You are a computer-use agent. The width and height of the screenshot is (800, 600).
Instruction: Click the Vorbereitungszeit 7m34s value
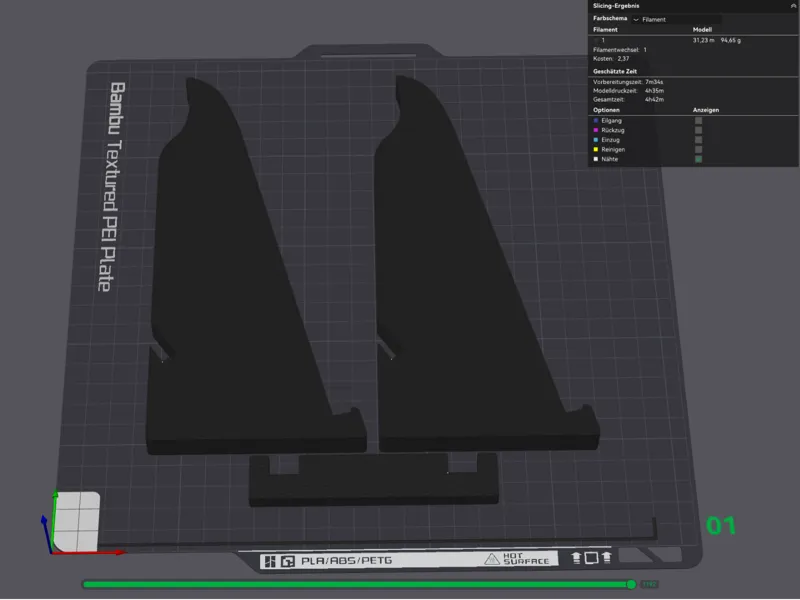654,82
